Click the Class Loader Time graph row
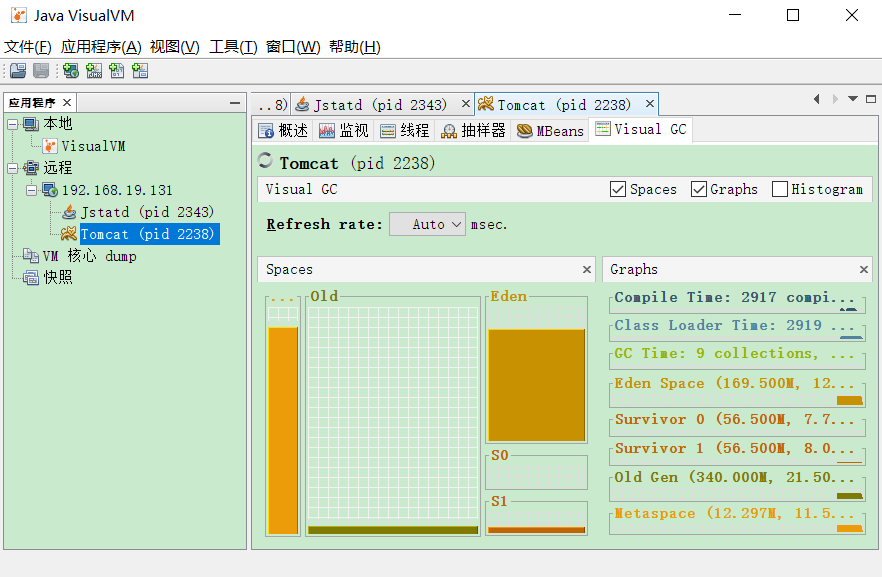 737,330
